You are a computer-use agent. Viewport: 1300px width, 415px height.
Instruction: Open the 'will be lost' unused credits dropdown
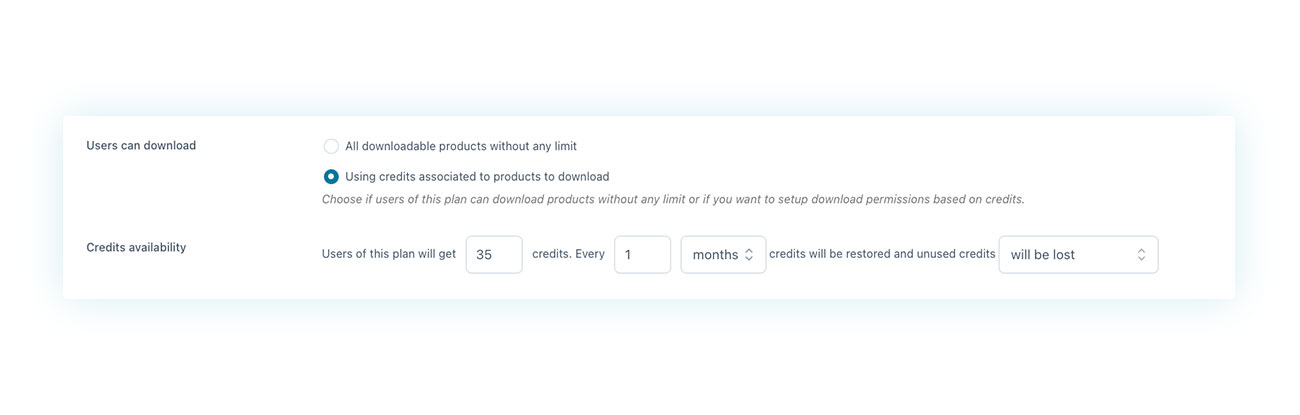tap(1078, 255)
